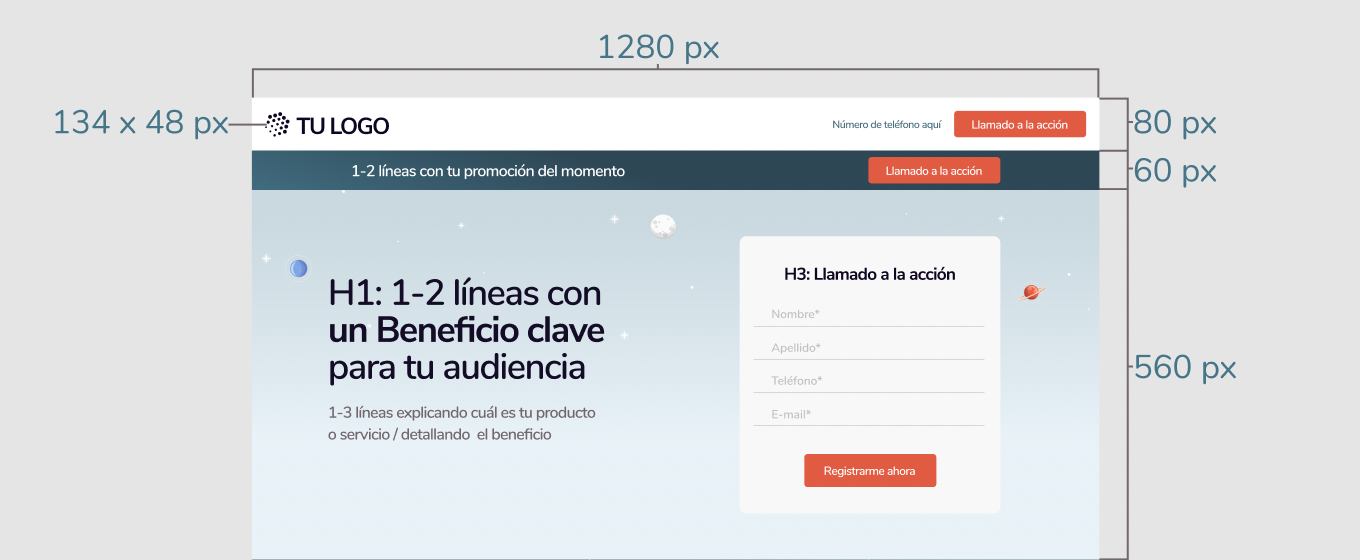Click the description text under the headline
Image resolution: width=1360 pixels, height=560 pixels.
coord(462,423)
